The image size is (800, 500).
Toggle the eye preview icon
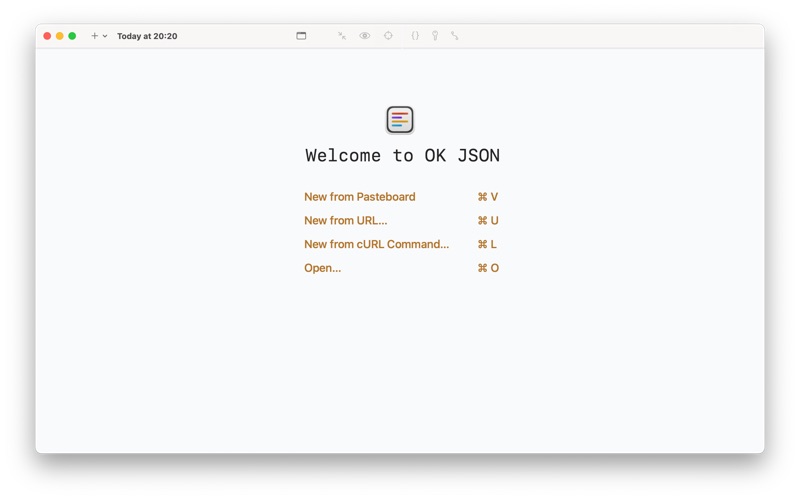point(364,36)
